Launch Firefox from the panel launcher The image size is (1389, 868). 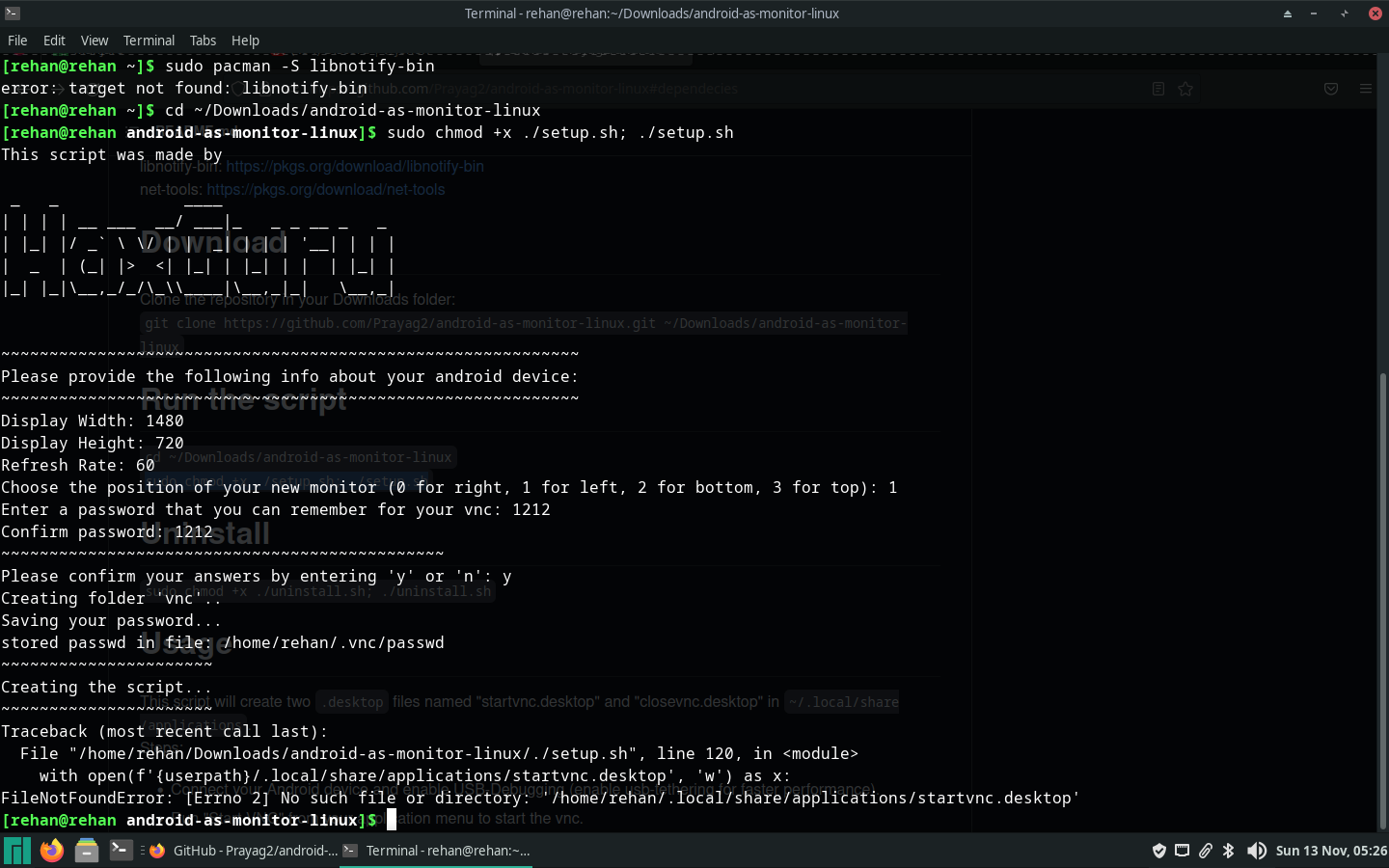click(x=52, y=851)
